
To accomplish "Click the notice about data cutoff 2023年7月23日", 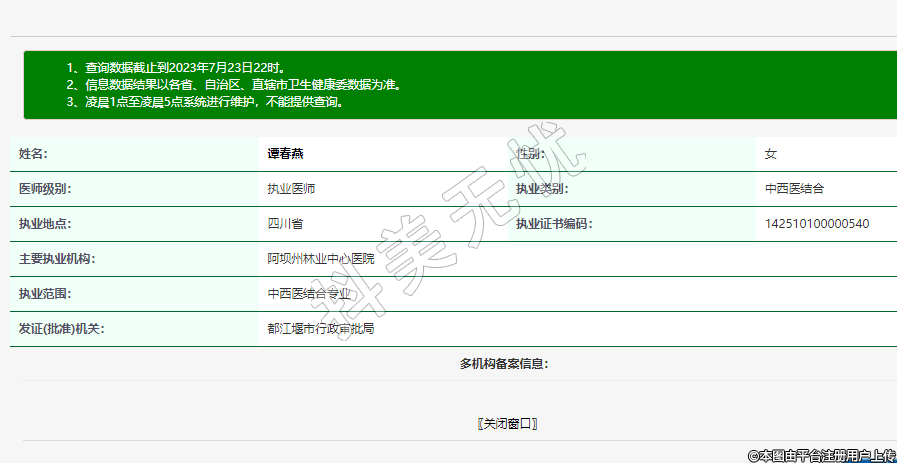I will 184,68.
